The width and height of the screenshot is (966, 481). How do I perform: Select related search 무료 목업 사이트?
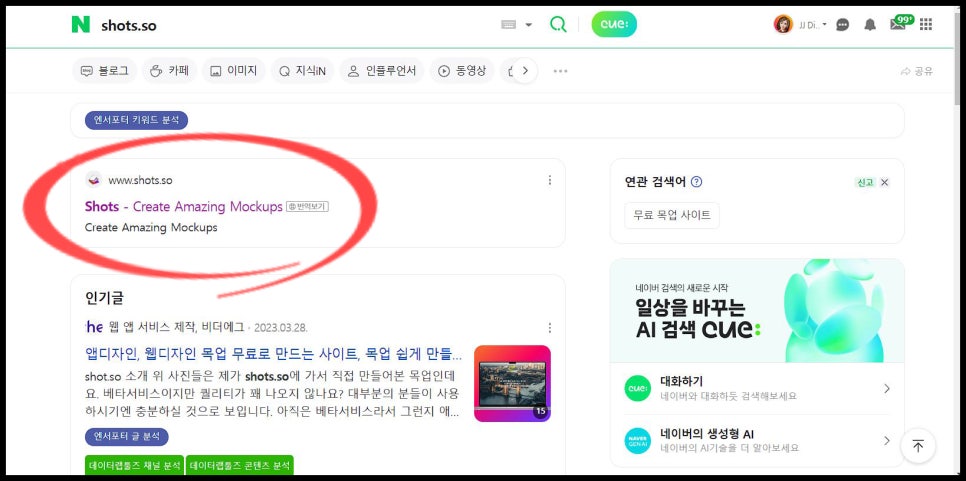pyautogui.click(x=672, y=215)
